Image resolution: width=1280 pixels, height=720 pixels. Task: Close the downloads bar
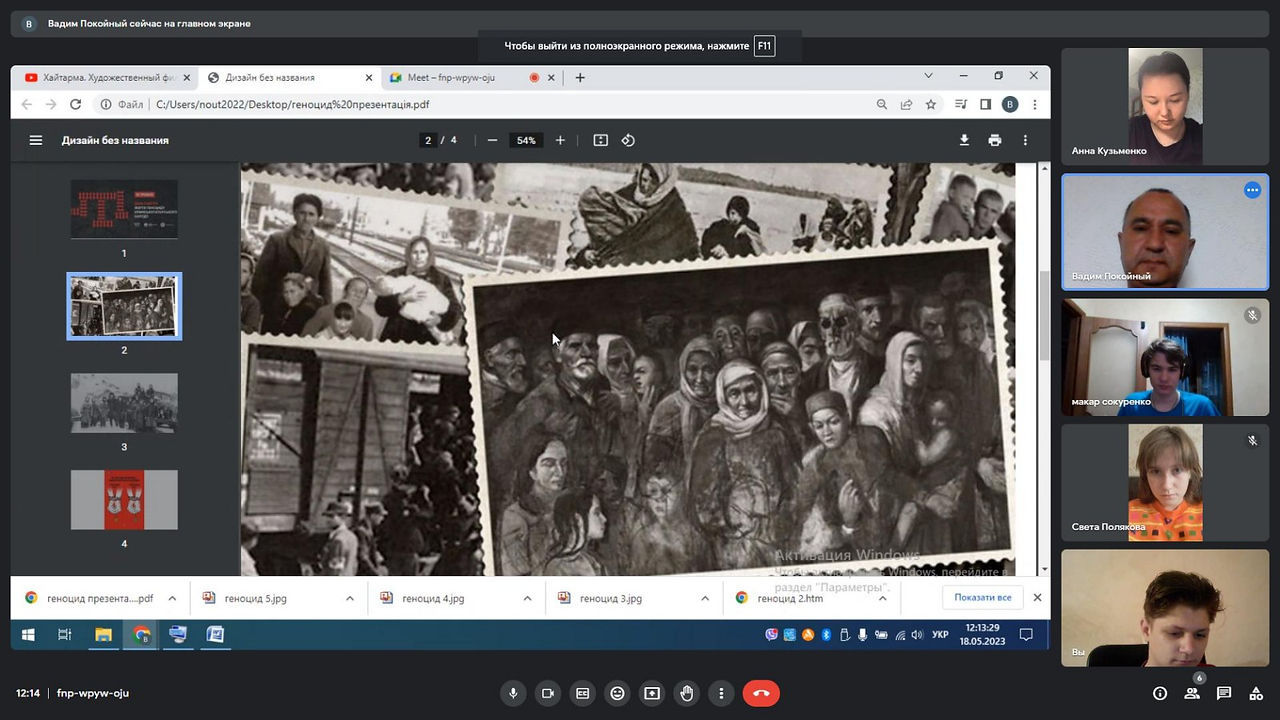click(x=1037, y=598)
